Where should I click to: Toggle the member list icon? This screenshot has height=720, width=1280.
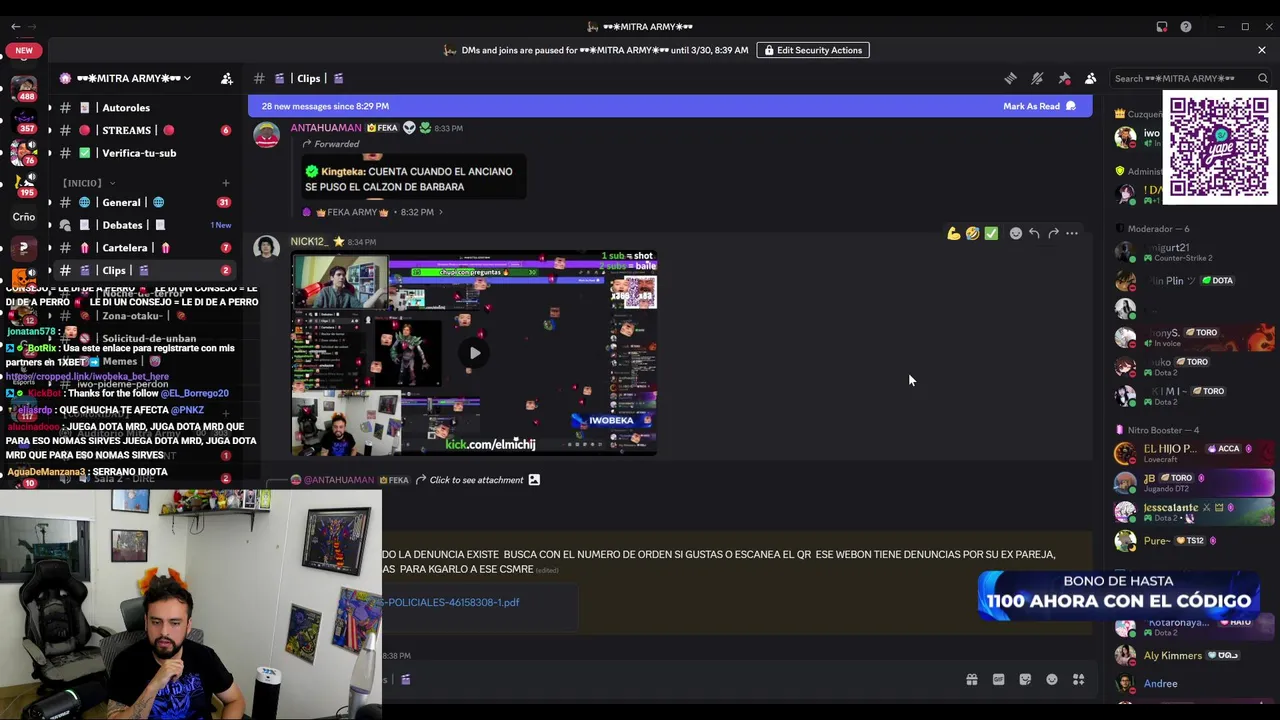tap(1091, 78)
